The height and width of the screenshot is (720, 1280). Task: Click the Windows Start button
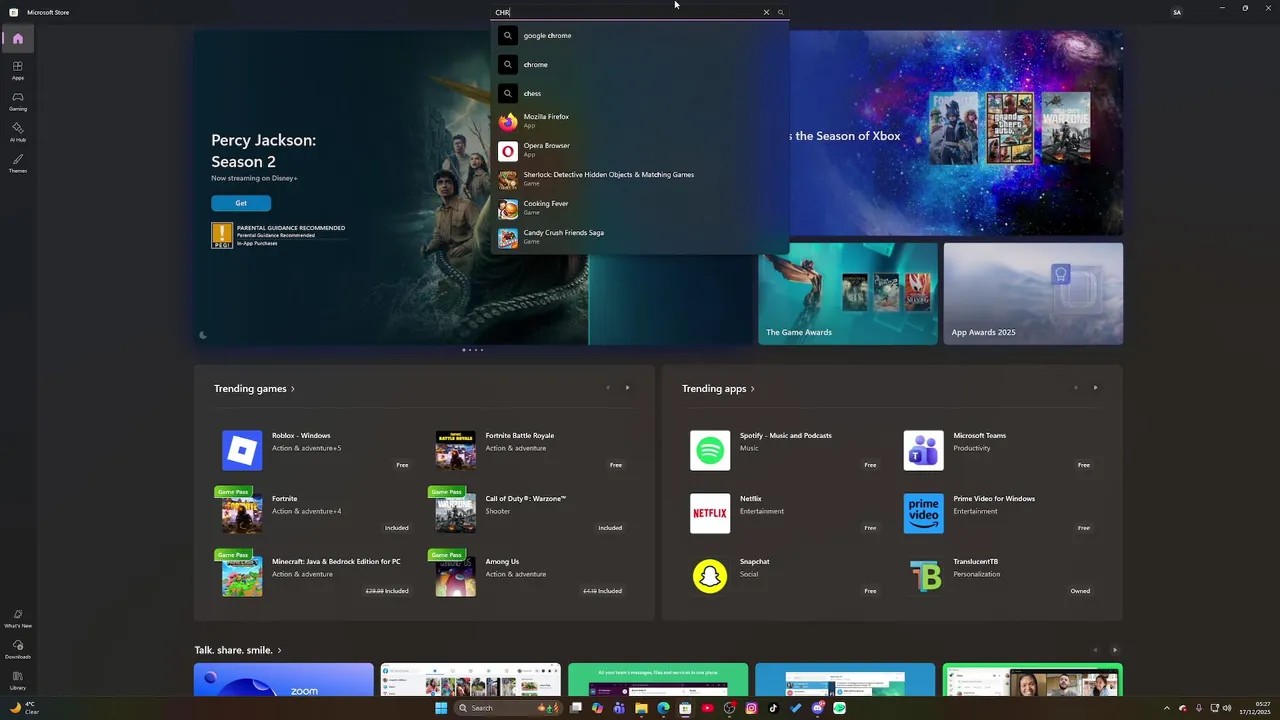[x=441, y=708]
